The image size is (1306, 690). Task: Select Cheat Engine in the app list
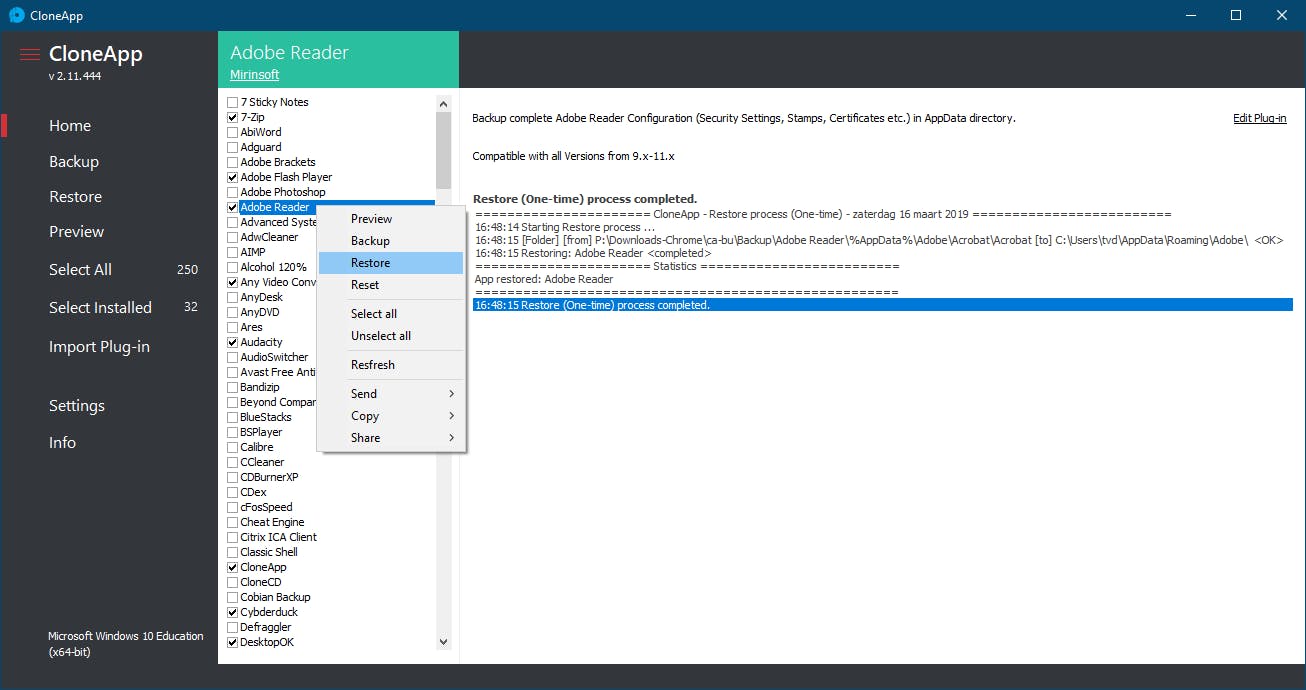[x=272, y=522]
